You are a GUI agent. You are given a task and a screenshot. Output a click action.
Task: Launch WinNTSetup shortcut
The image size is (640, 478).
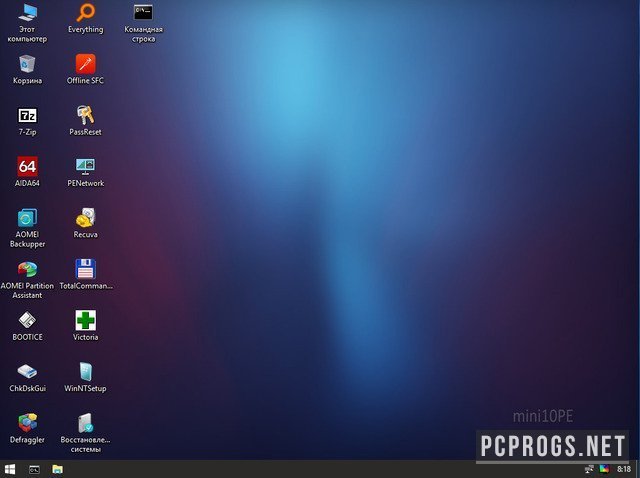(x=85, y=377)
